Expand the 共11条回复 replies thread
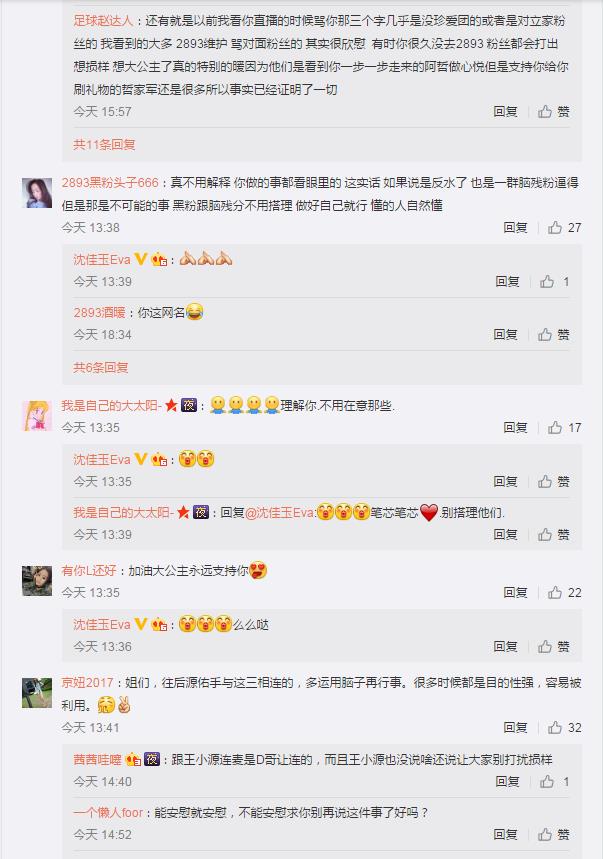Screen dimensions: 603x859 point(104,145)
